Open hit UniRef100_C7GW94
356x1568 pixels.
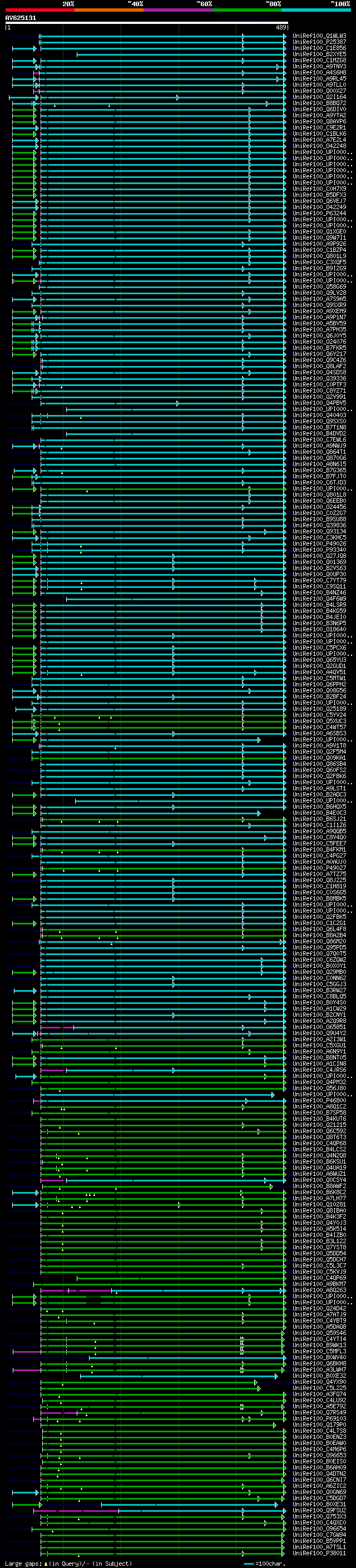319,1535
